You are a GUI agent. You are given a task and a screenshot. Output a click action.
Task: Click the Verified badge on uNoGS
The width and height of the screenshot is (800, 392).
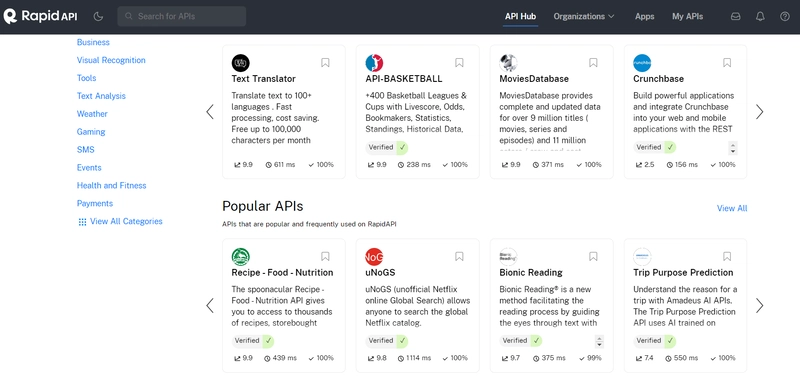click(387, 341)
